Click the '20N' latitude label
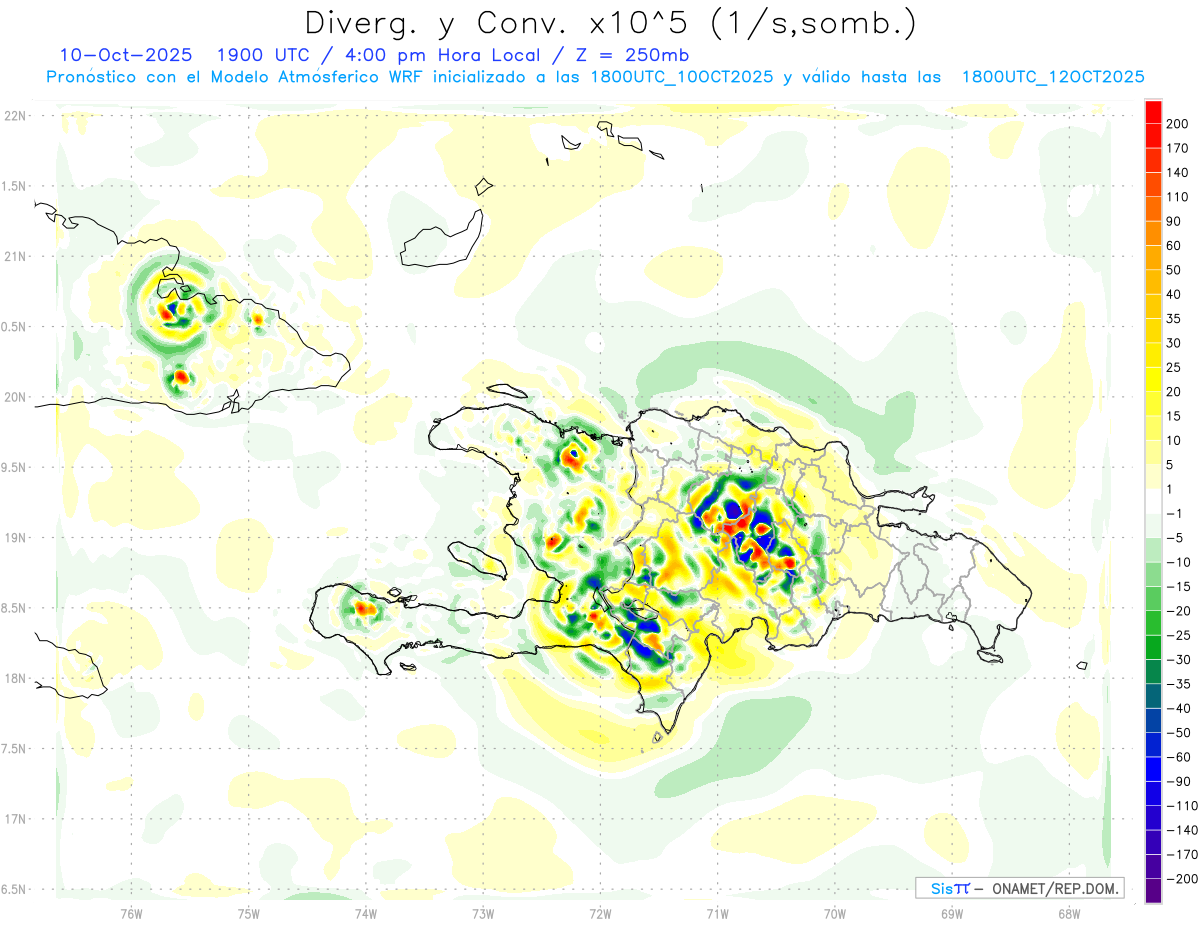Viewport: 1200px width, 927px height. 14,397
